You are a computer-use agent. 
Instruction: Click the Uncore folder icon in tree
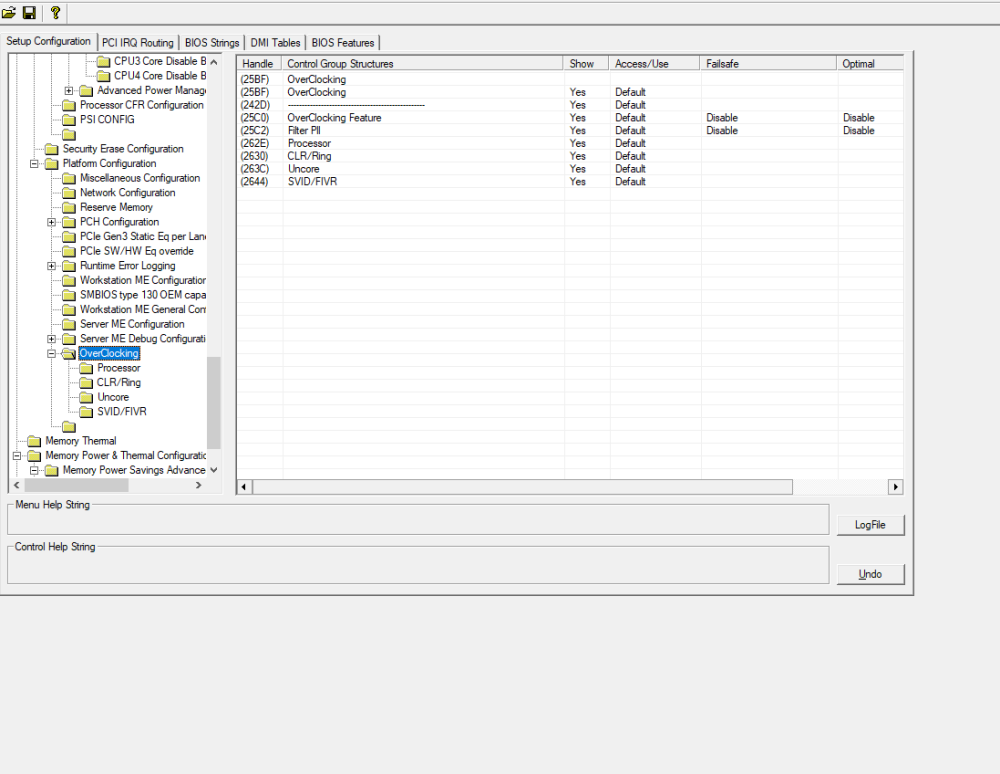86,398
